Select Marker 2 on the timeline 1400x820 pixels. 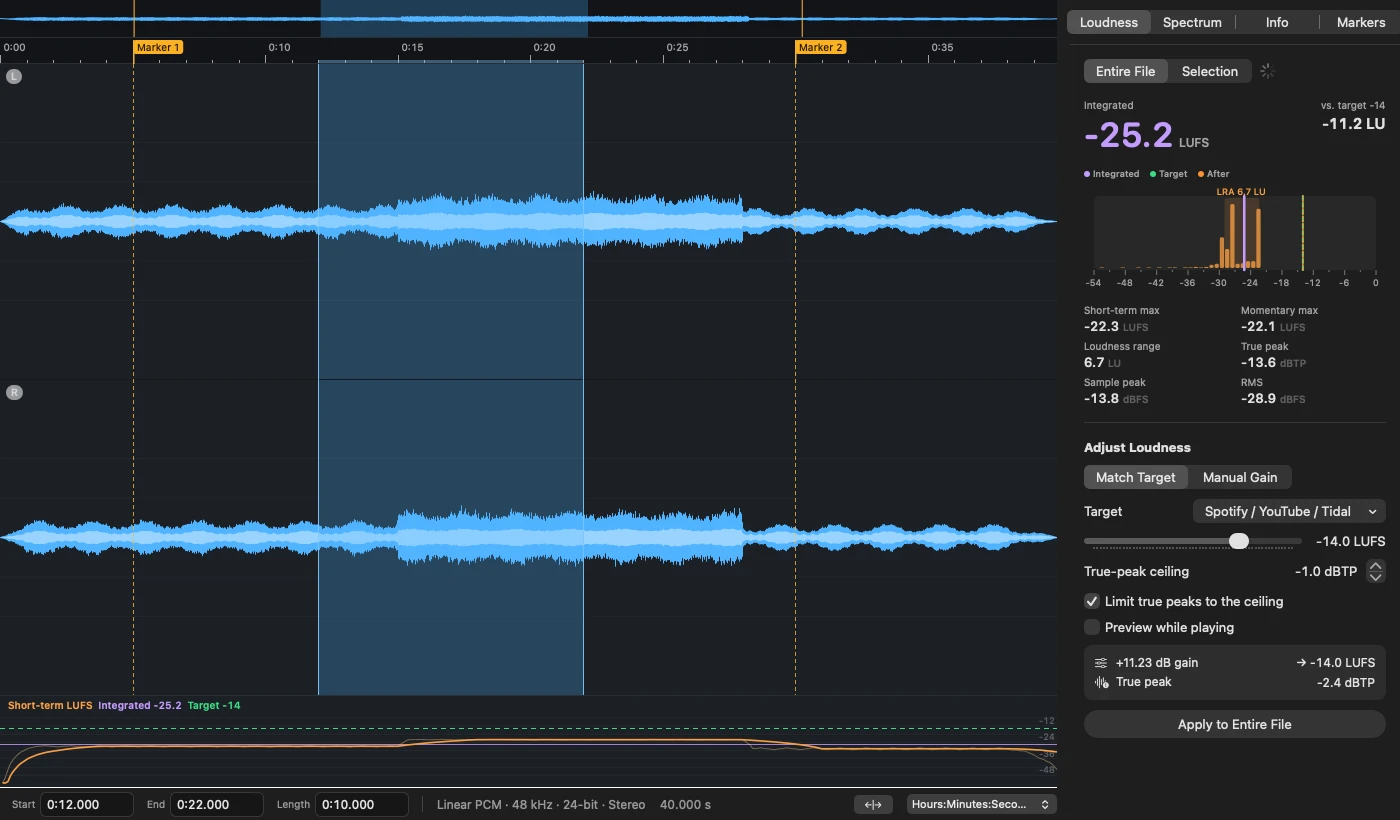(820, 47)
